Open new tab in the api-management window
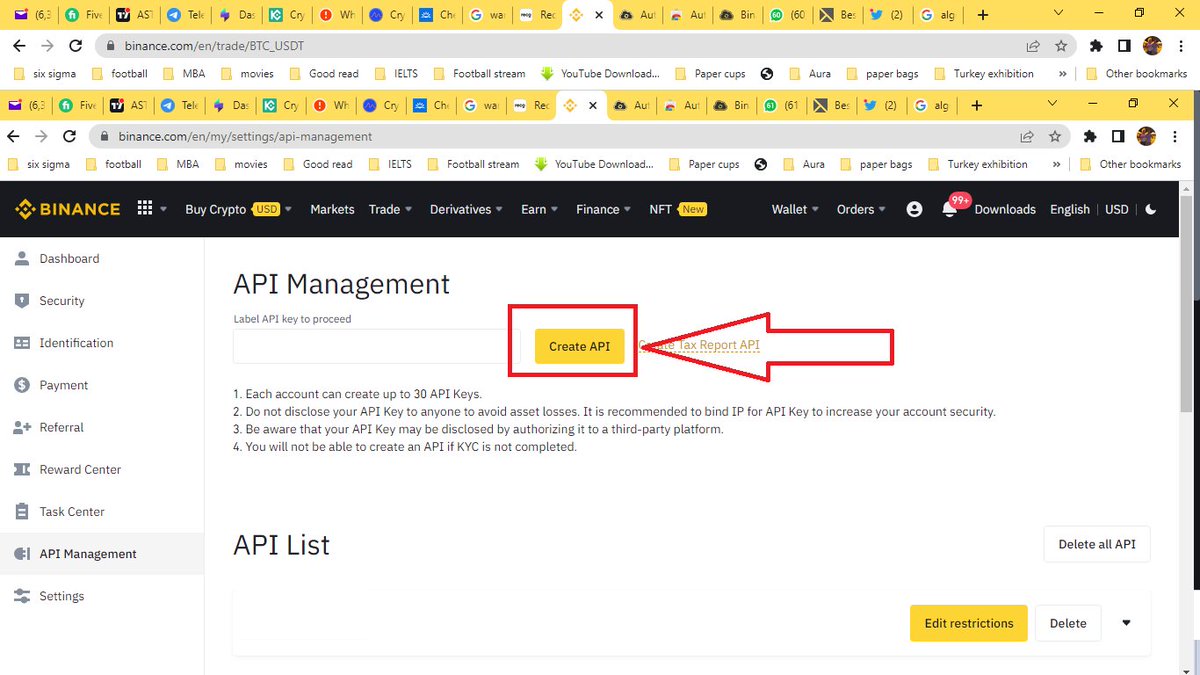The image size is (1200, 675). [x=976, y=105]
